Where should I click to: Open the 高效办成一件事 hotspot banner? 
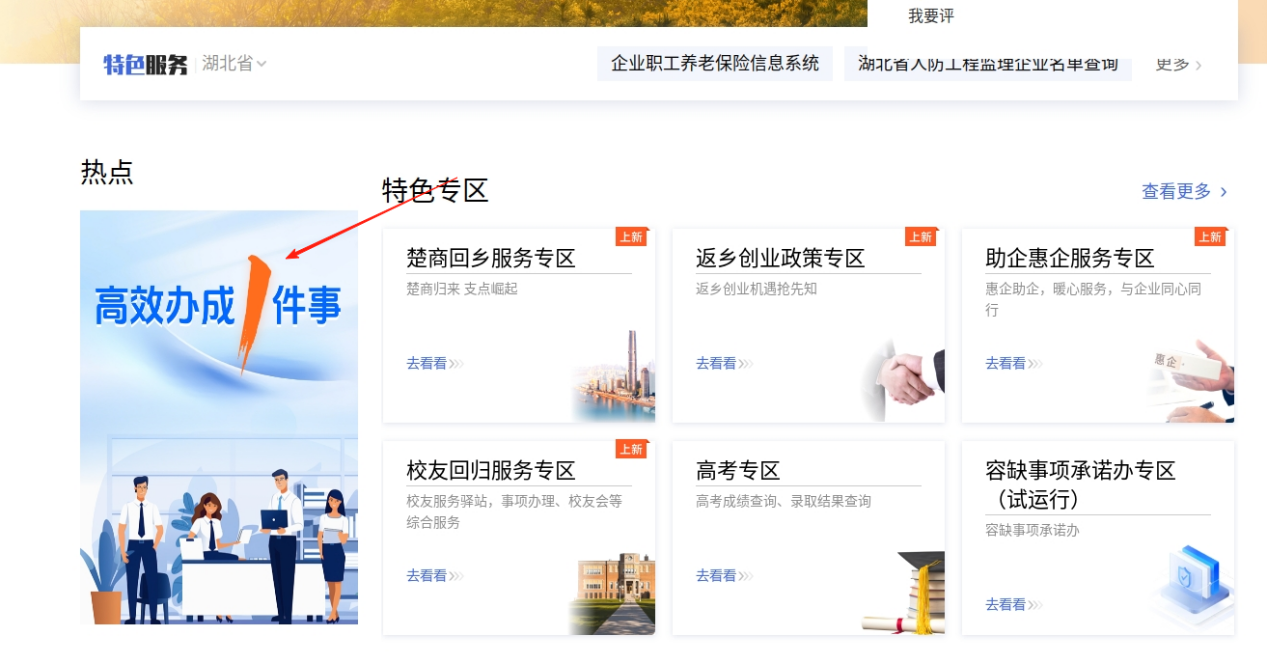(x=218, y=416)
